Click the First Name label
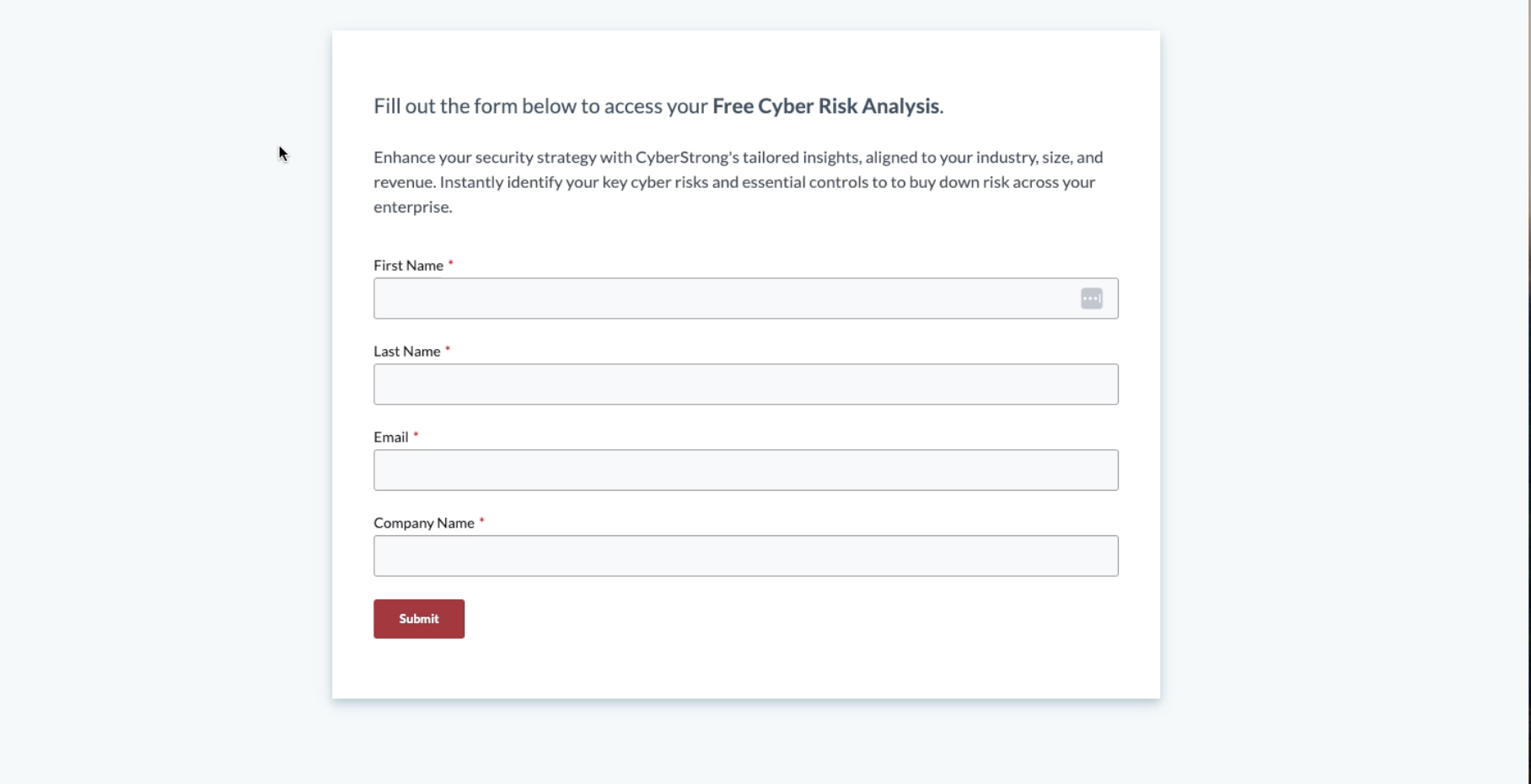 click(x=407, y=265)
